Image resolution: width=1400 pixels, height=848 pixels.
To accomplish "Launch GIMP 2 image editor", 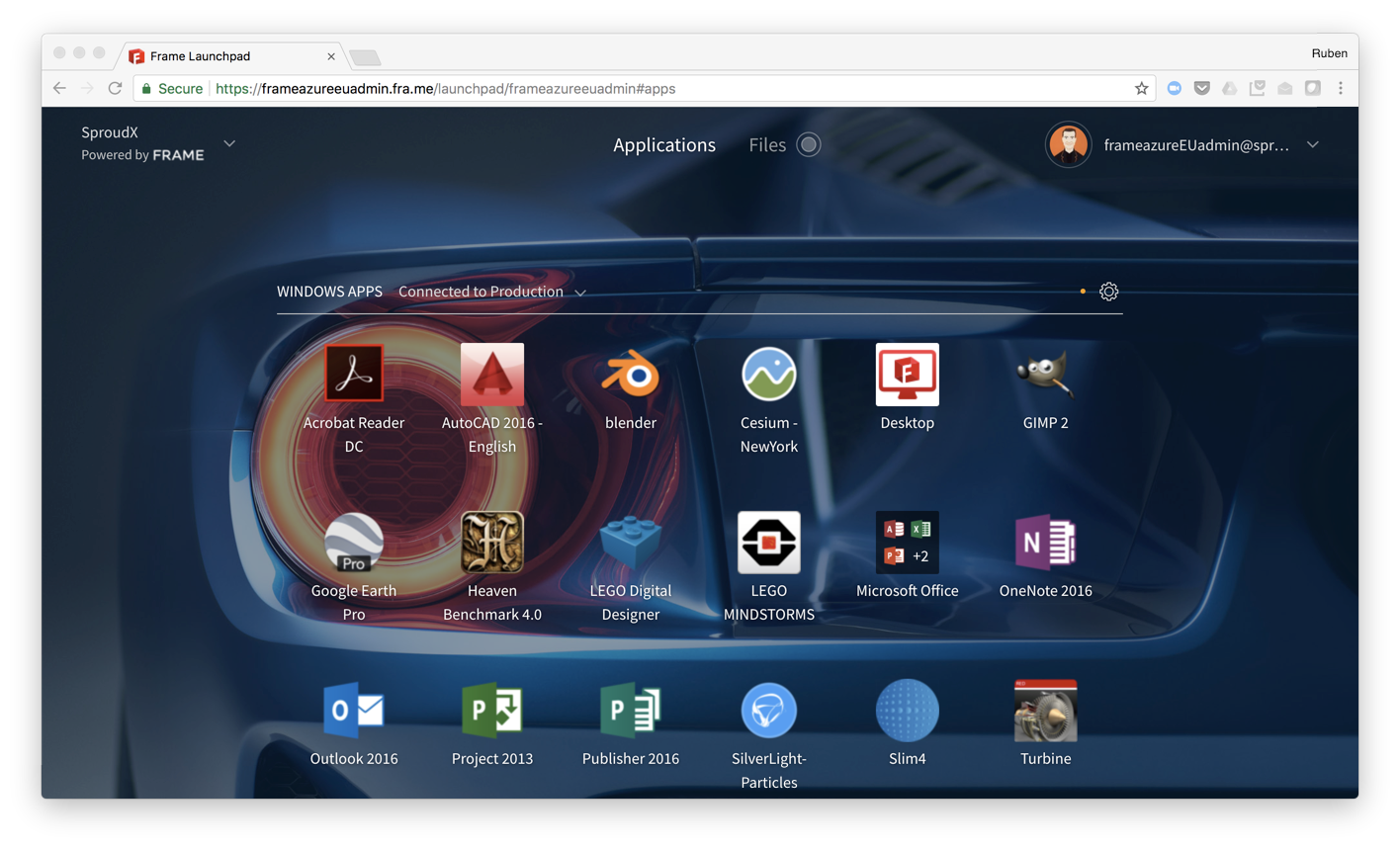I will (x=1046, y=375).
